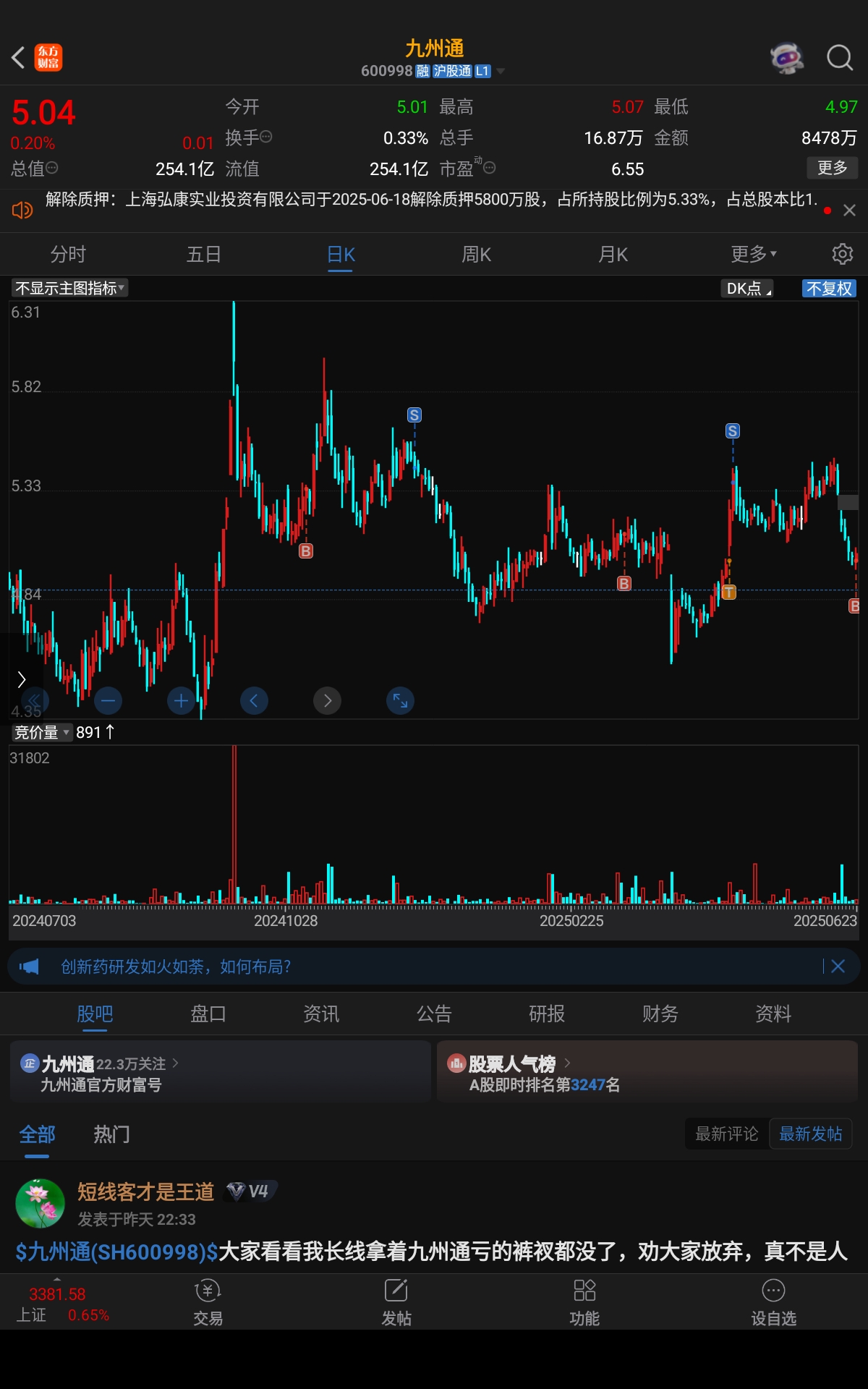
Task: Tap the zoom in plus chart button
Action: pyautogui.click(x=181, y=700)
